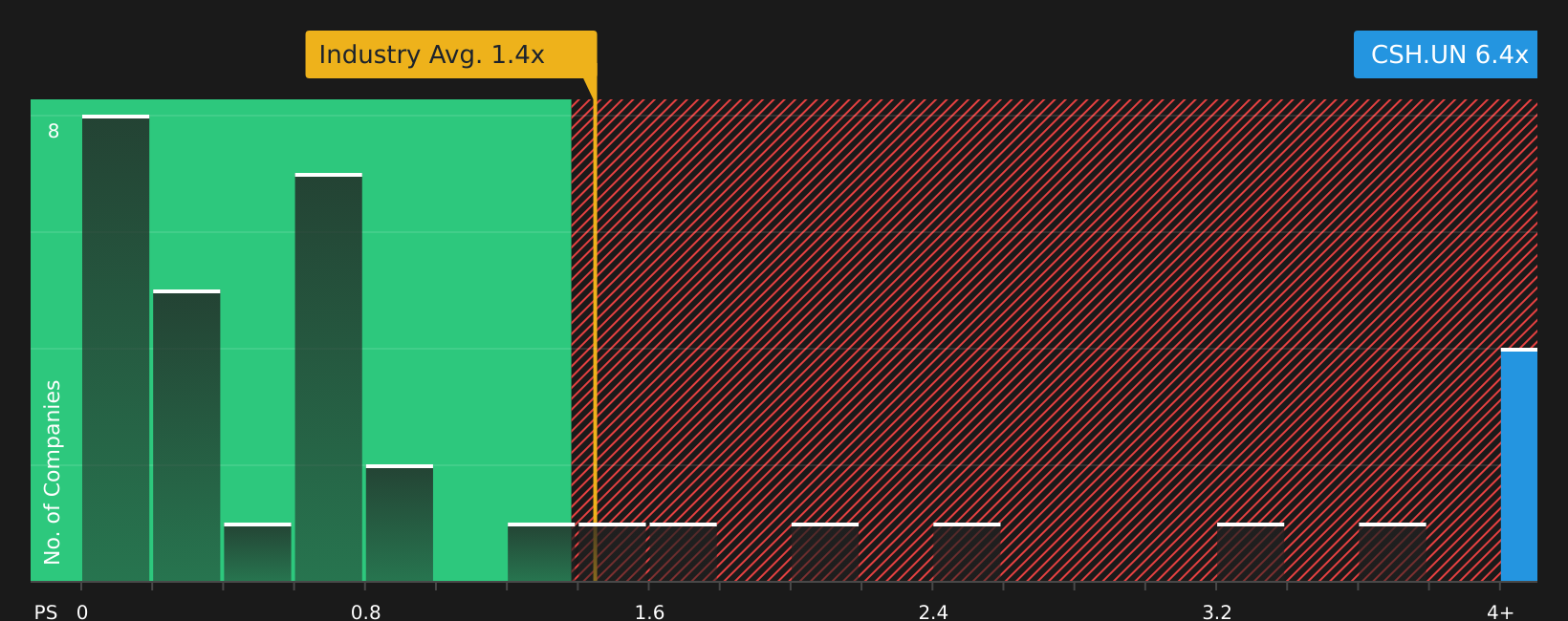Select the tallest bar at PS 0
This screenshot has width=1568, height=621.
coord(116,348)
